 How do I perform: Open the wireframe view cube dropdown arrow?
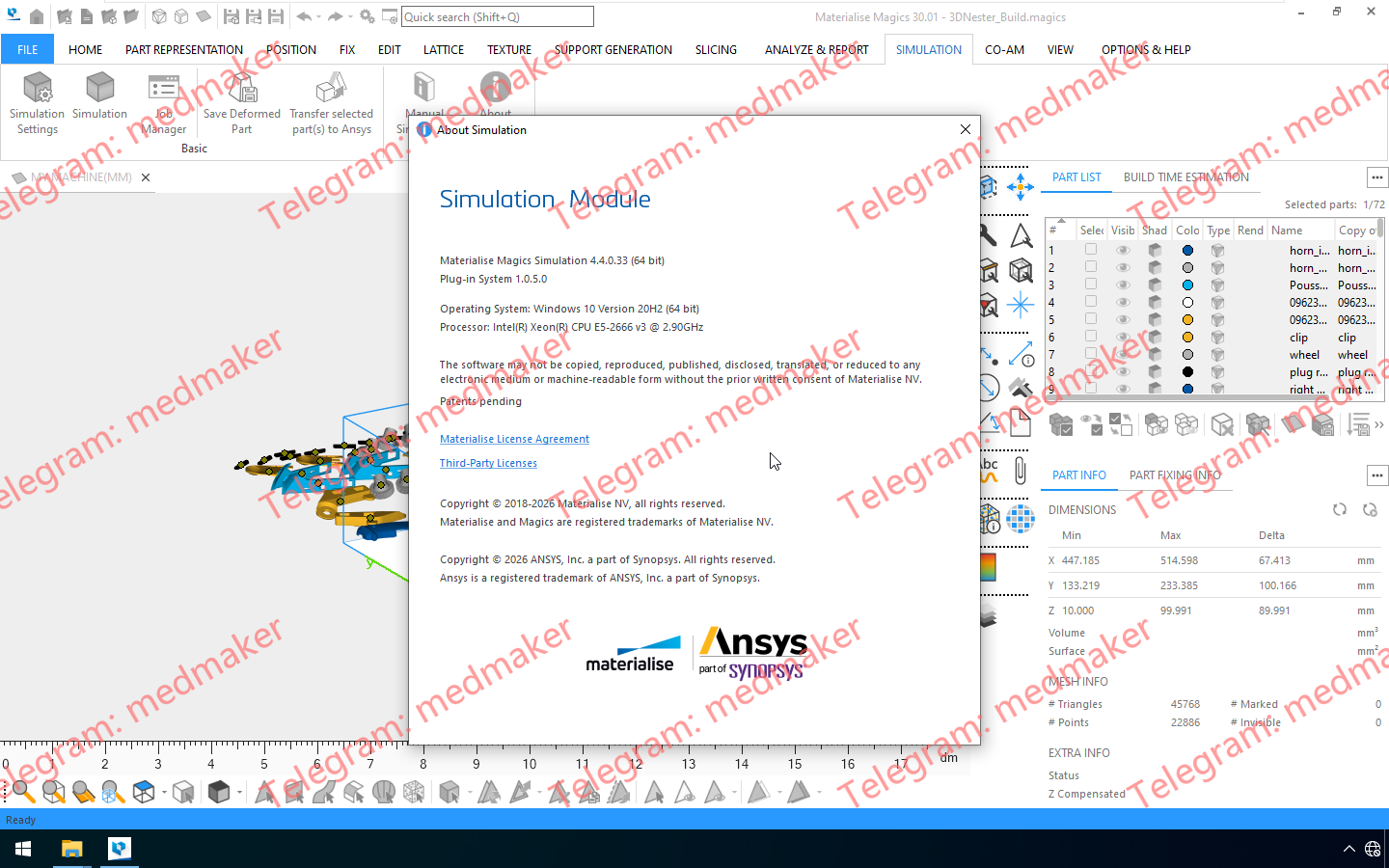164,793
